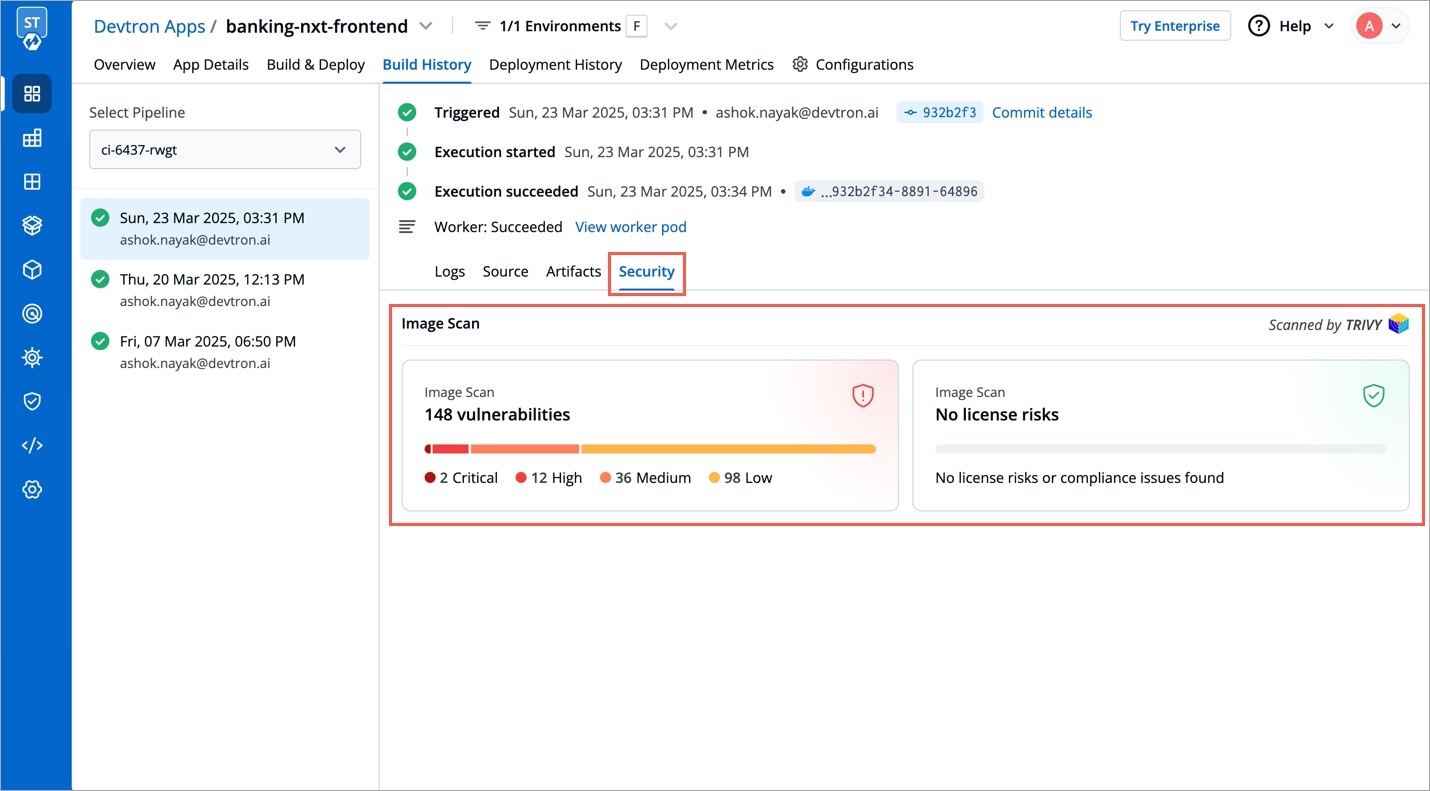Viewport: 1430px width, 791px height.
Task: Open the stacked layers chart store icon
Action: point(32,226)
